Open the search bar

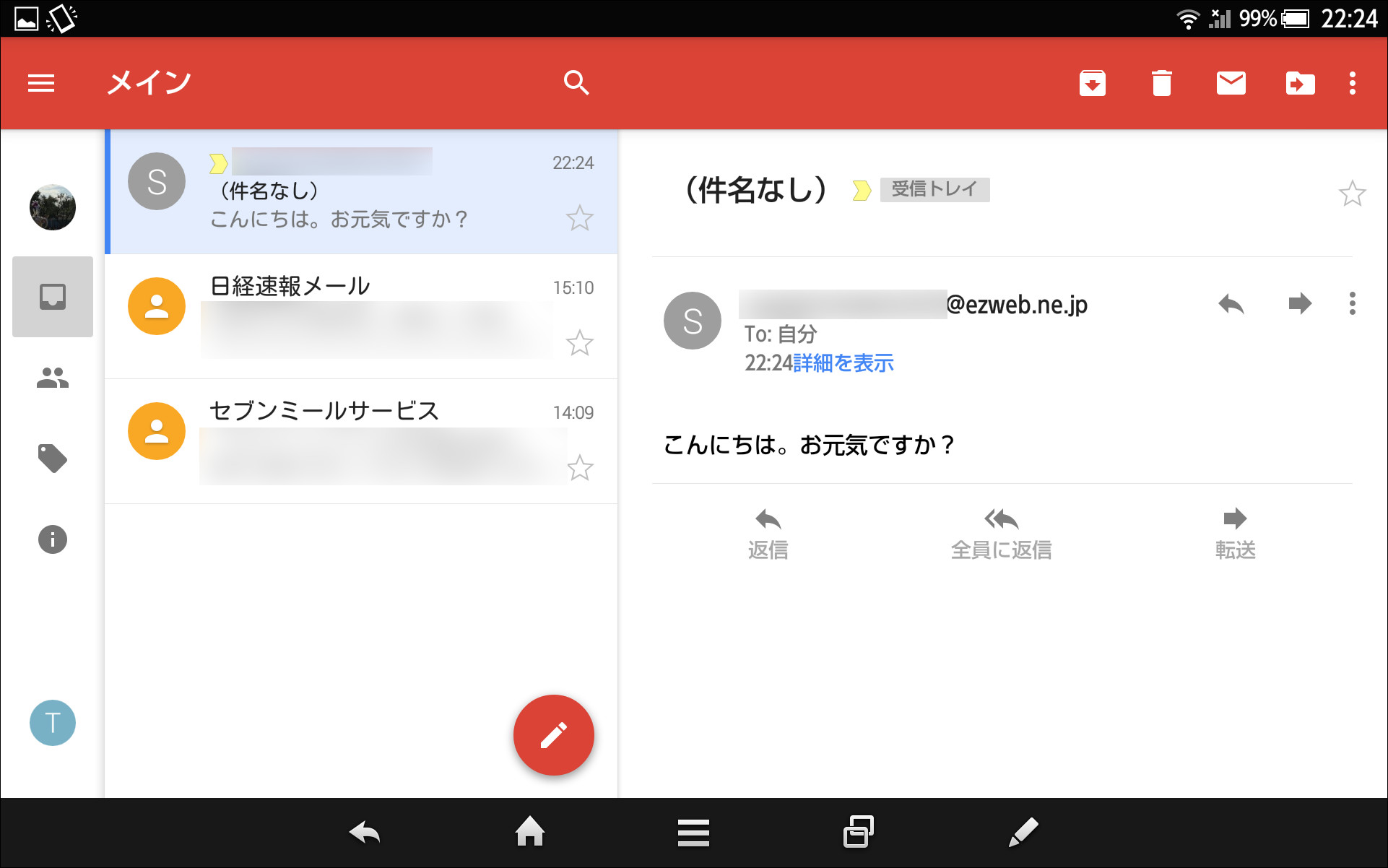click(576, 82)
